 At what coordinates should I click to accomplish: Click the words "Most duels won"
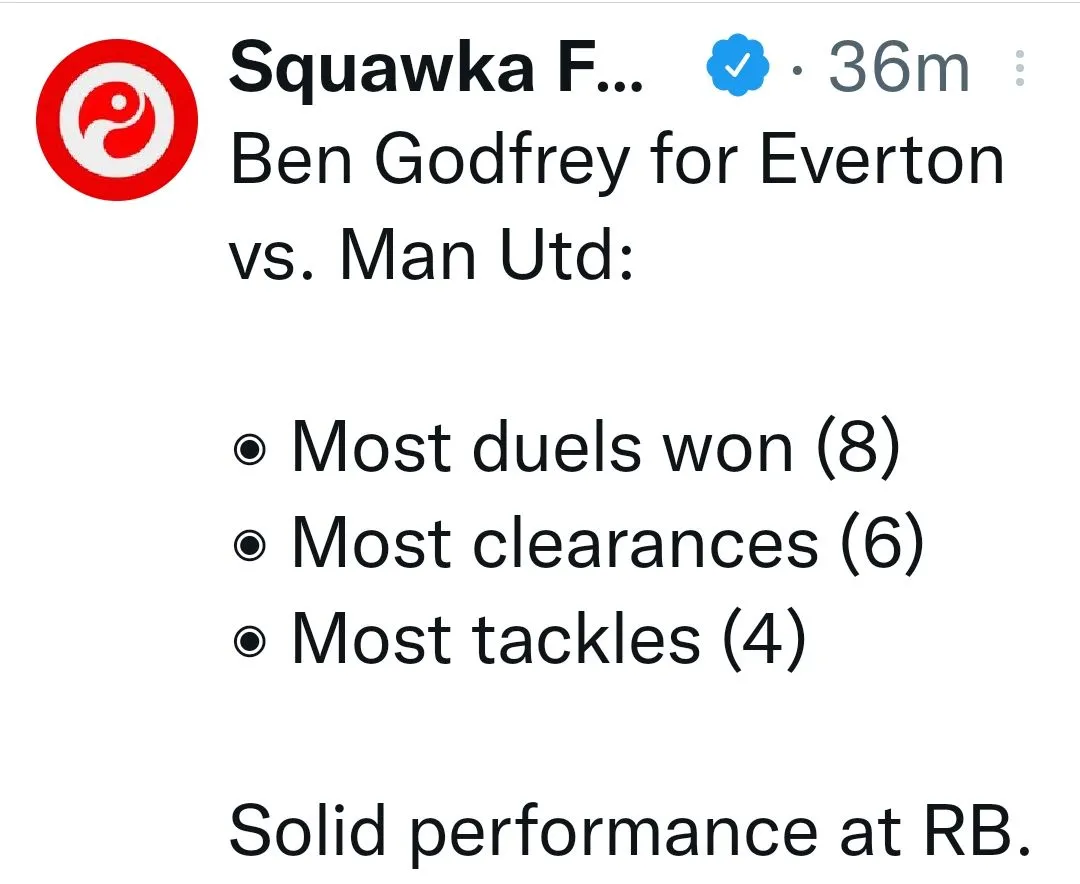(542, 449)
